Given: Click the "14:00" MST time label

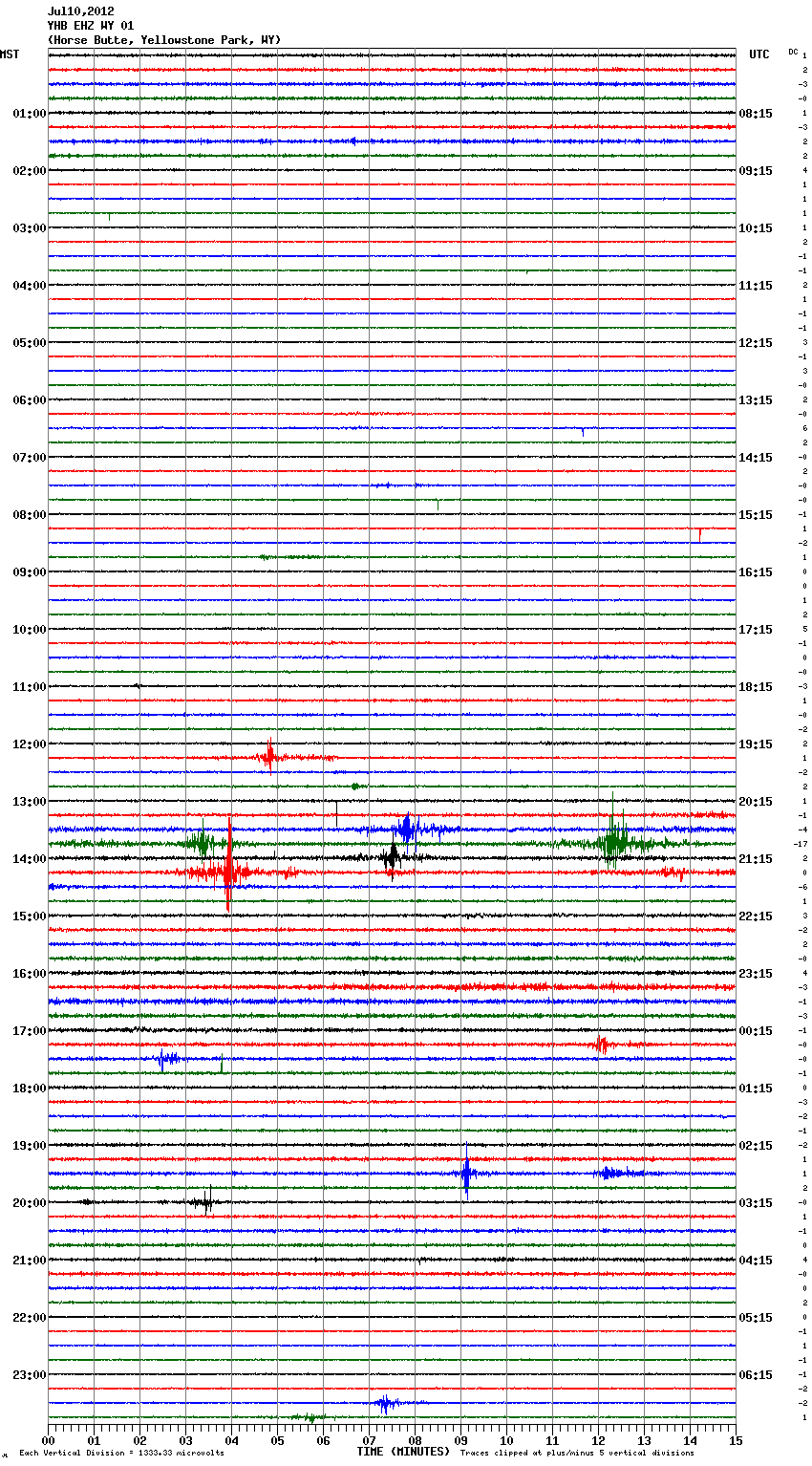Looking at the screenshot, I should point(29,859).
